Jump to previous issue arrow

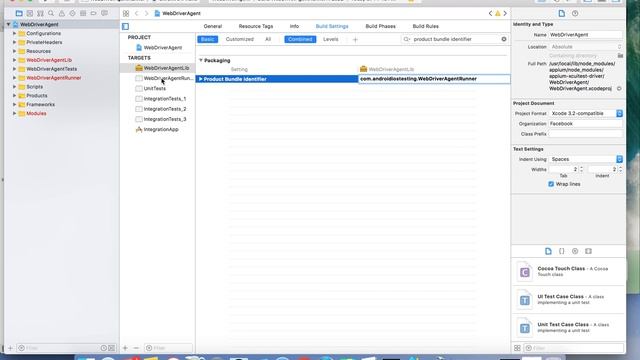491,13
